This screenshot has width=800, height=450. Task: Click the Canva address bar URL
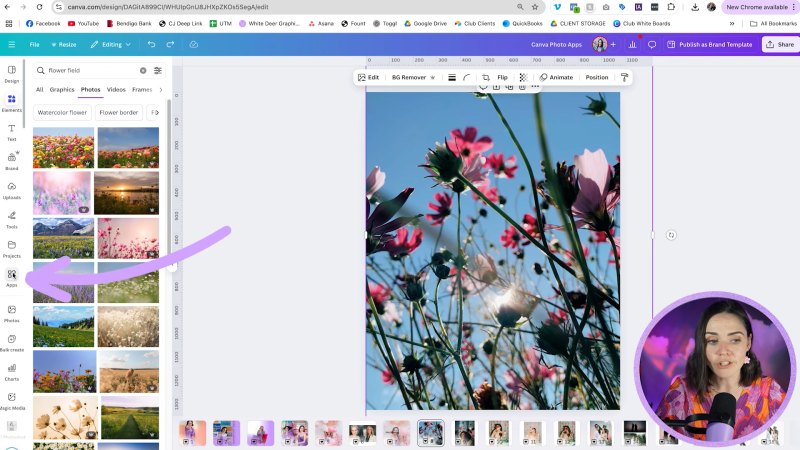168,7
